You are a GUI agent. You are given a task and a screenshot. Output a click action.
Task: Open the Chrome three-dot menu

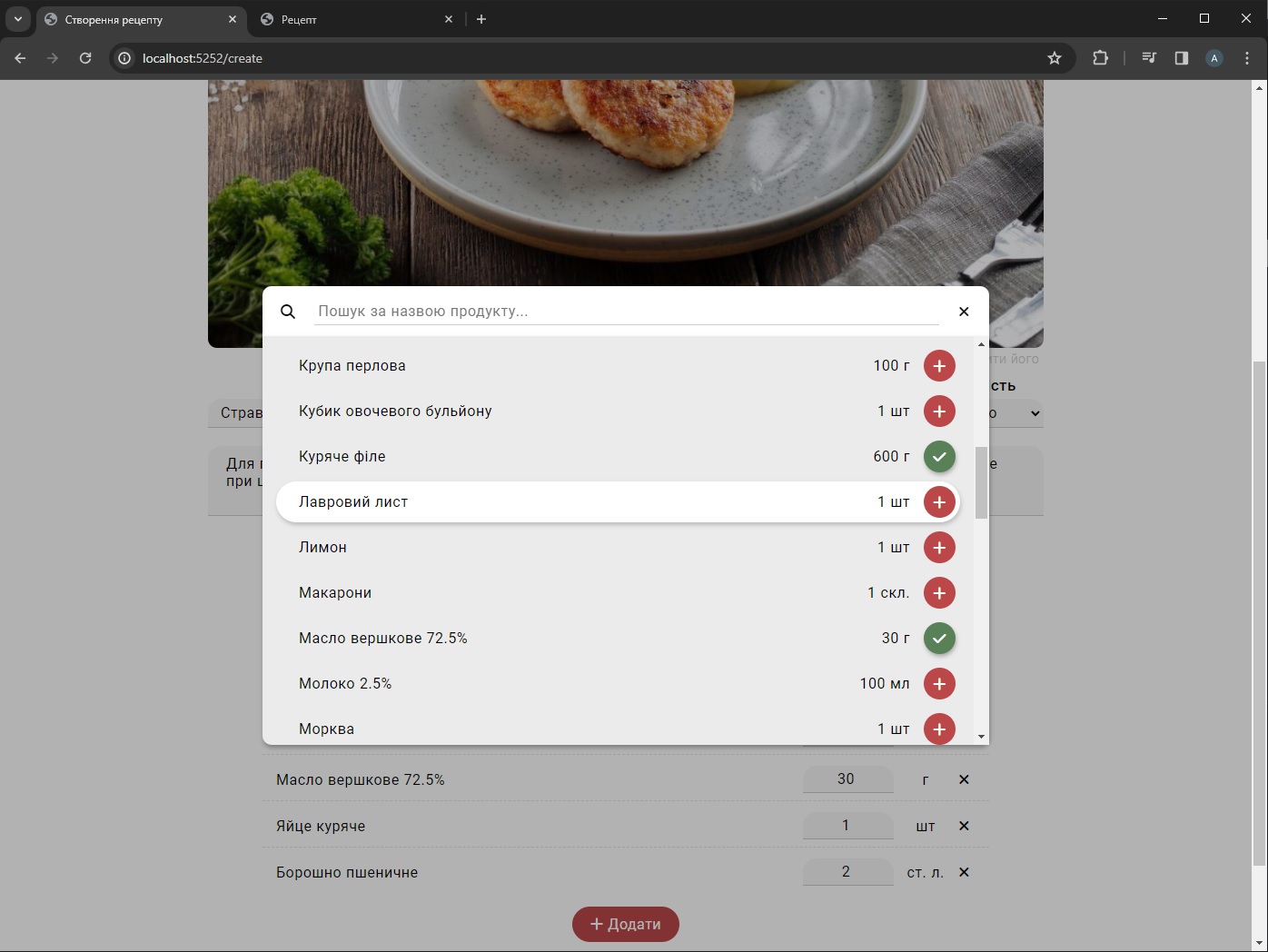tap(1247, 58)
